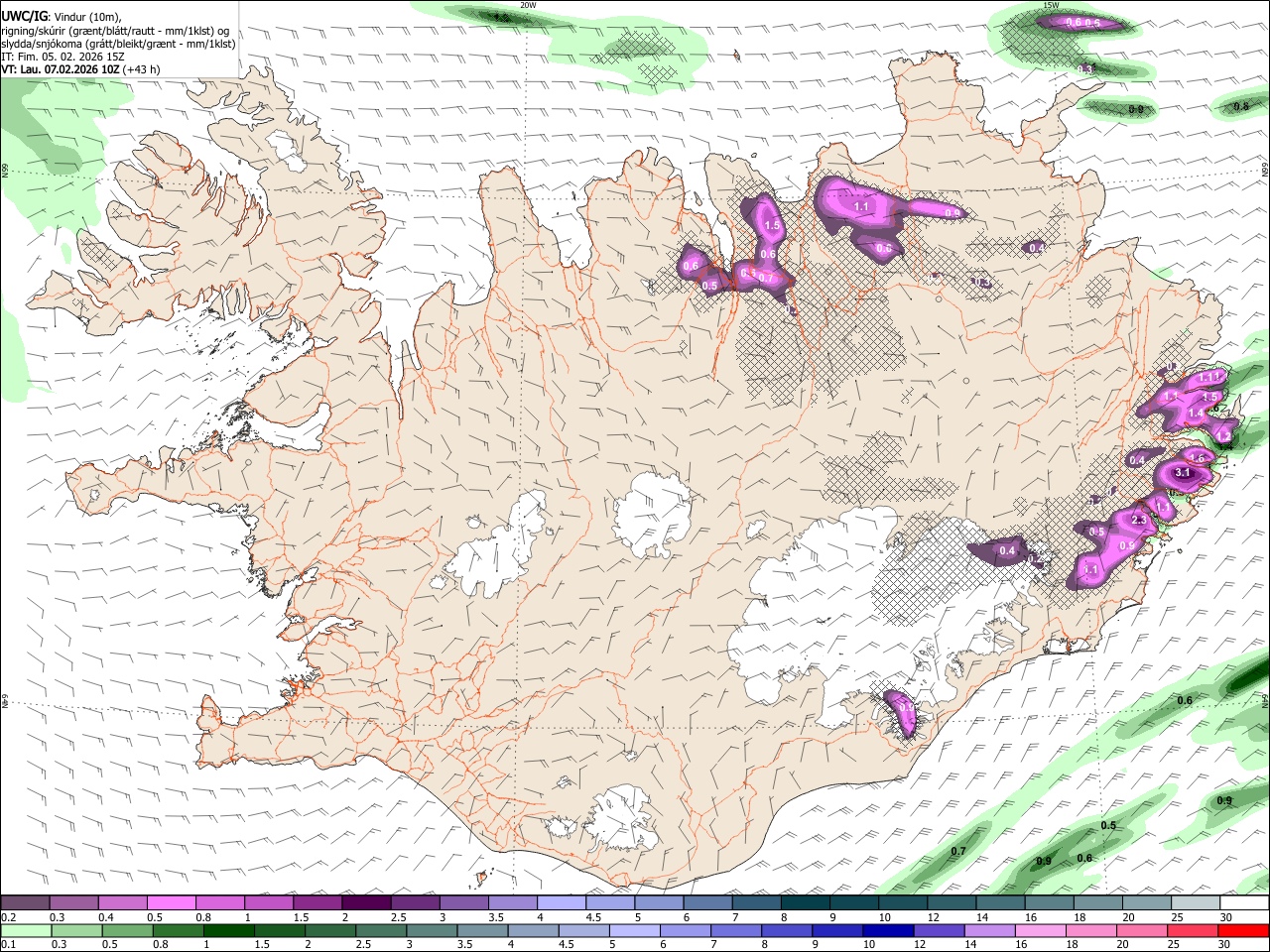Click the bright pink 0.5 swatch in upper legend

tap(171, 903)
